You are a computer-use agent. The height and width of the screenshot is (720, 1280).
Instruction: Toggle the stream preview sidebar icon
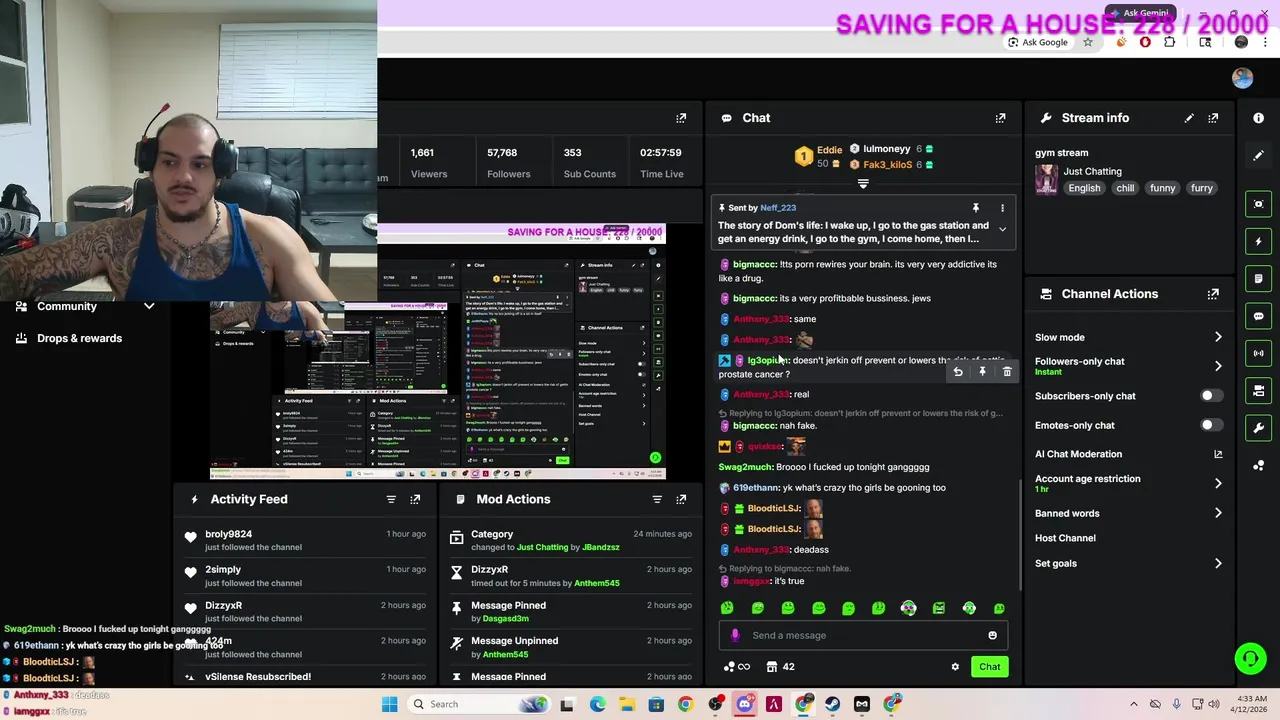tap(1259, 204)
